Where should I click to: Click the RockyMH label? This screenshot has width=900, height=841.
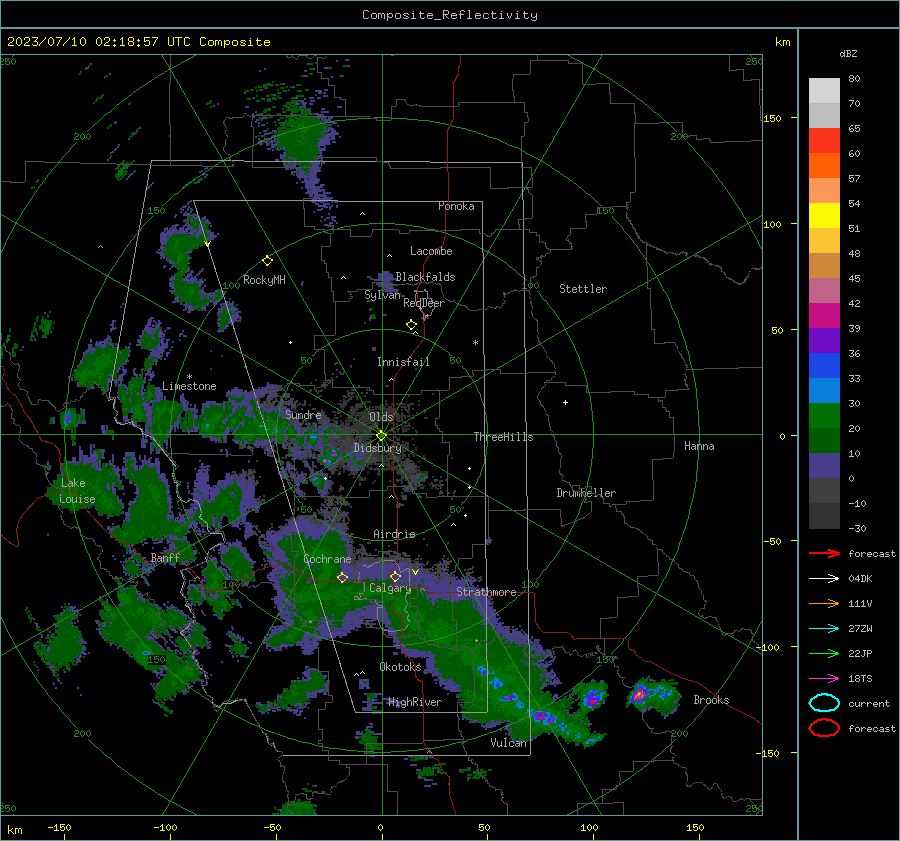(264, 280)
